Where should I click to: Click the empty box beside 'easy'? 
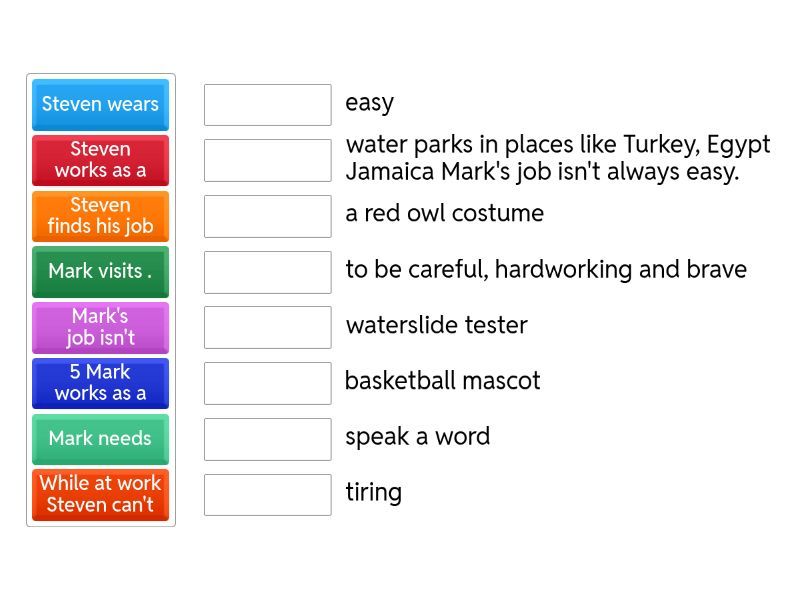(x=267, y=105)
